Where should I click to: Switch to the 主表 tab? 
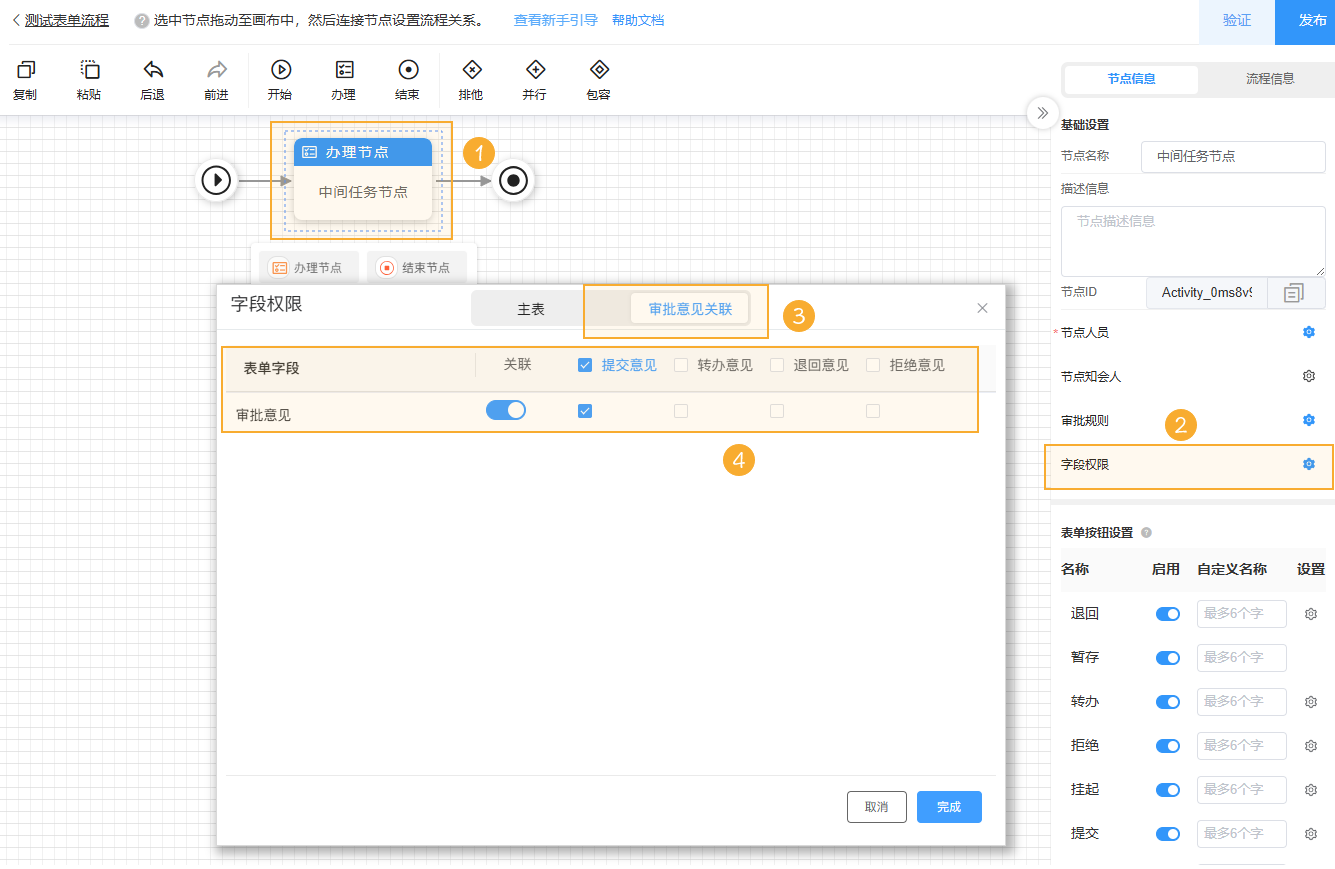pyautogui.click(x=527, y=307)
